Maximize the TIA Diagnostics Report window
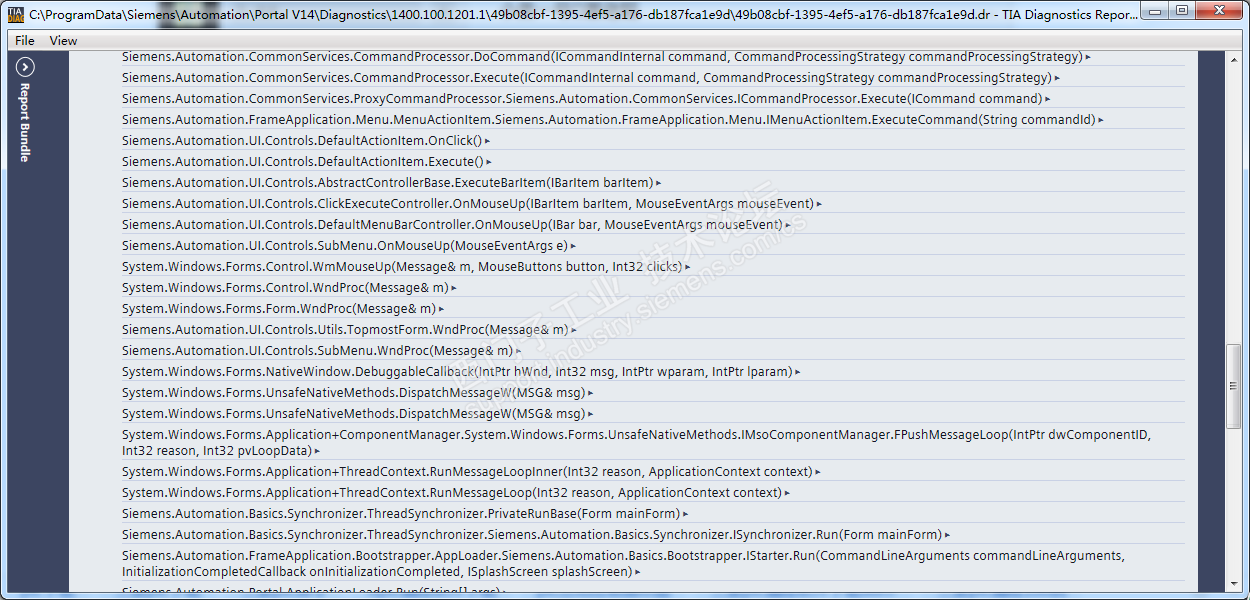The image size is (1250, 600). [x=1181, y=10]
